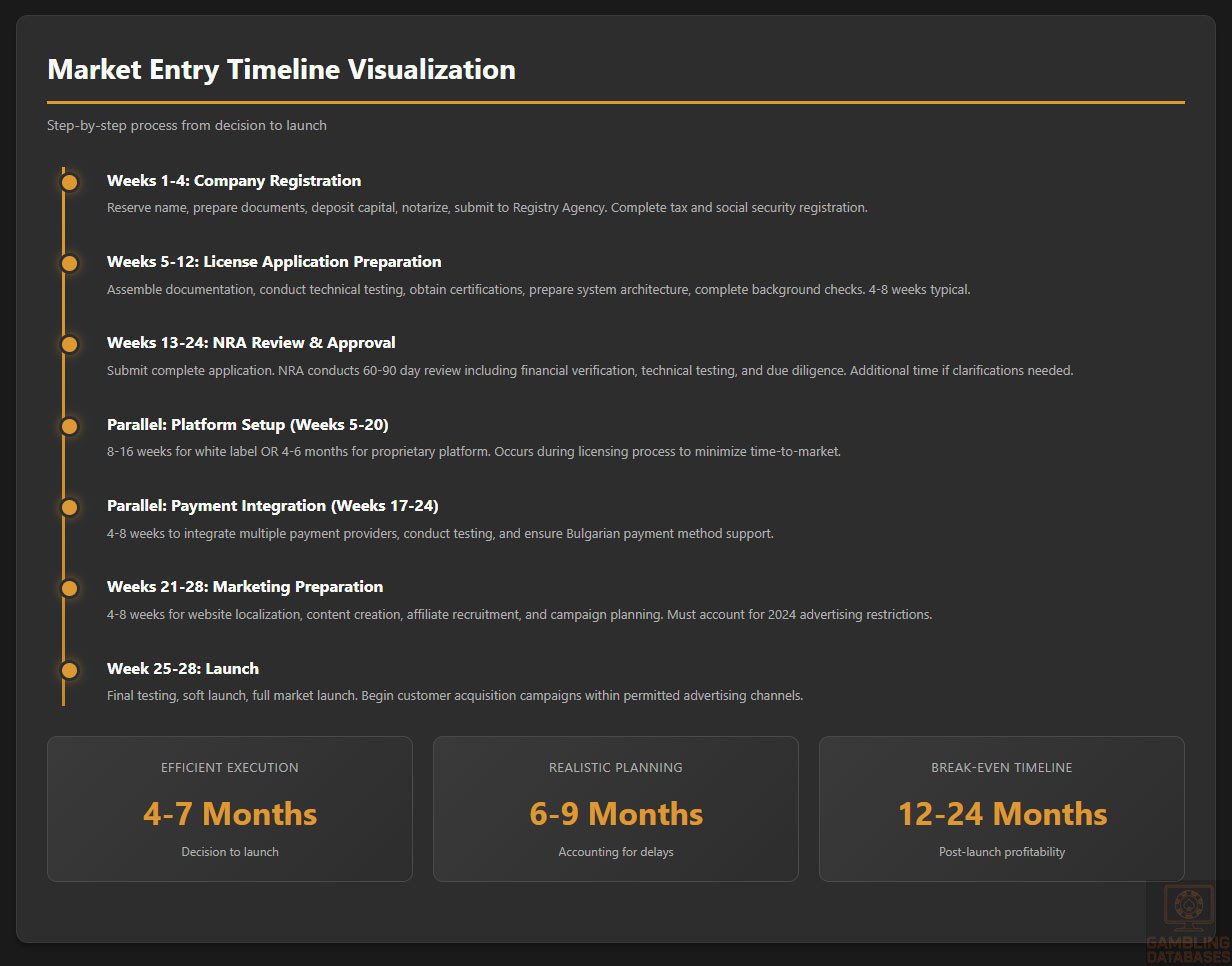The image size is (1232, 966).
Task: Click the Week 25-28: Launch title
Action: coord(183,668)
